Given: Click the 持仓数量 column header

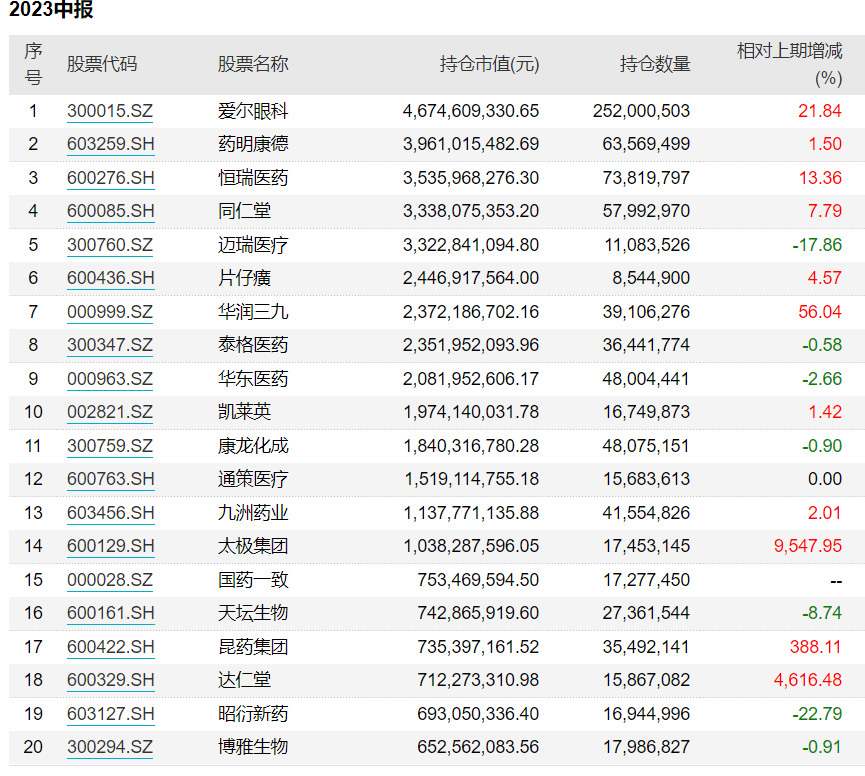Looking at the screenshot, I should (654, 64).
